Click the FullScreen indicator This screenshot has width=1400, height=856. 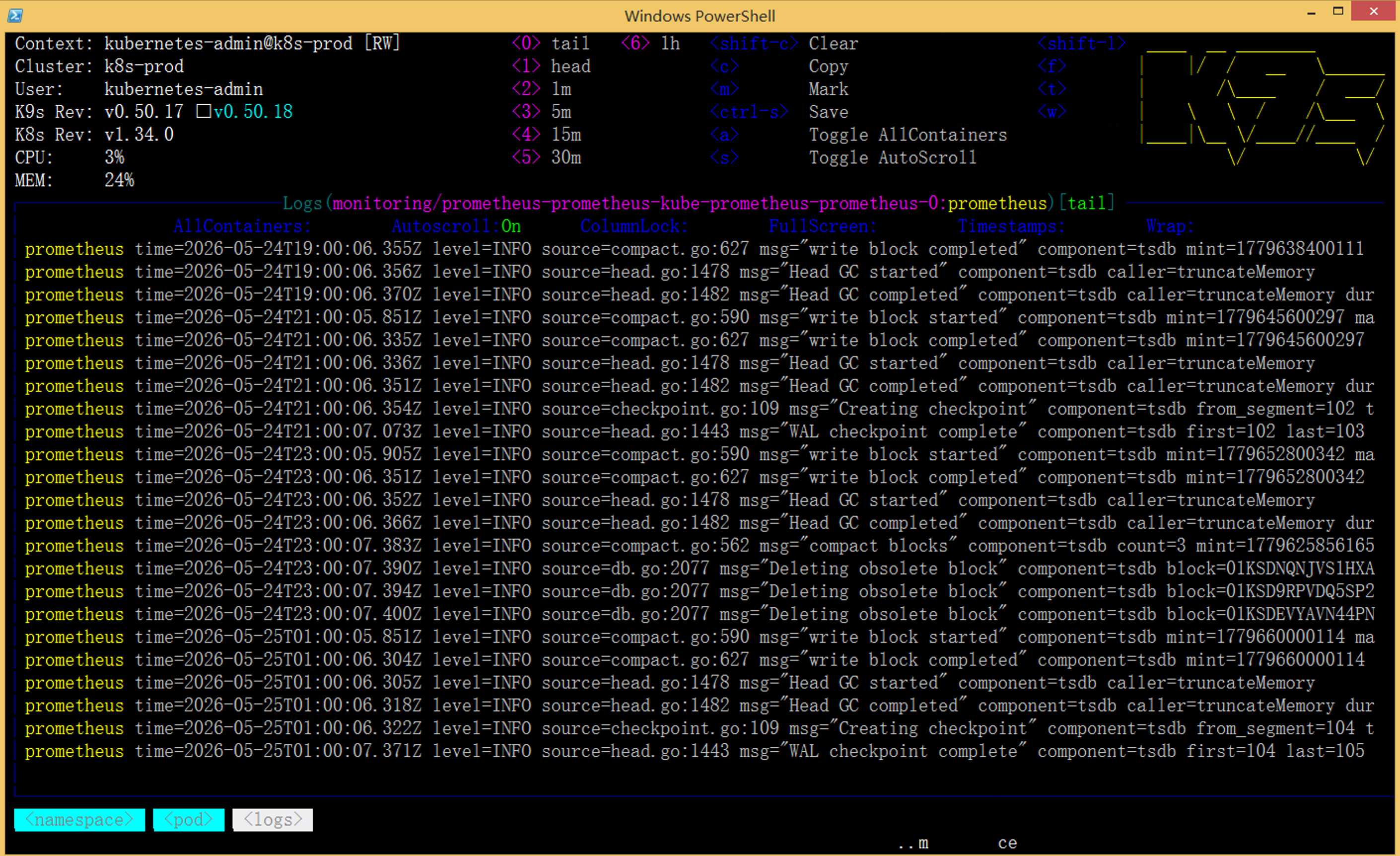point(823,226)
